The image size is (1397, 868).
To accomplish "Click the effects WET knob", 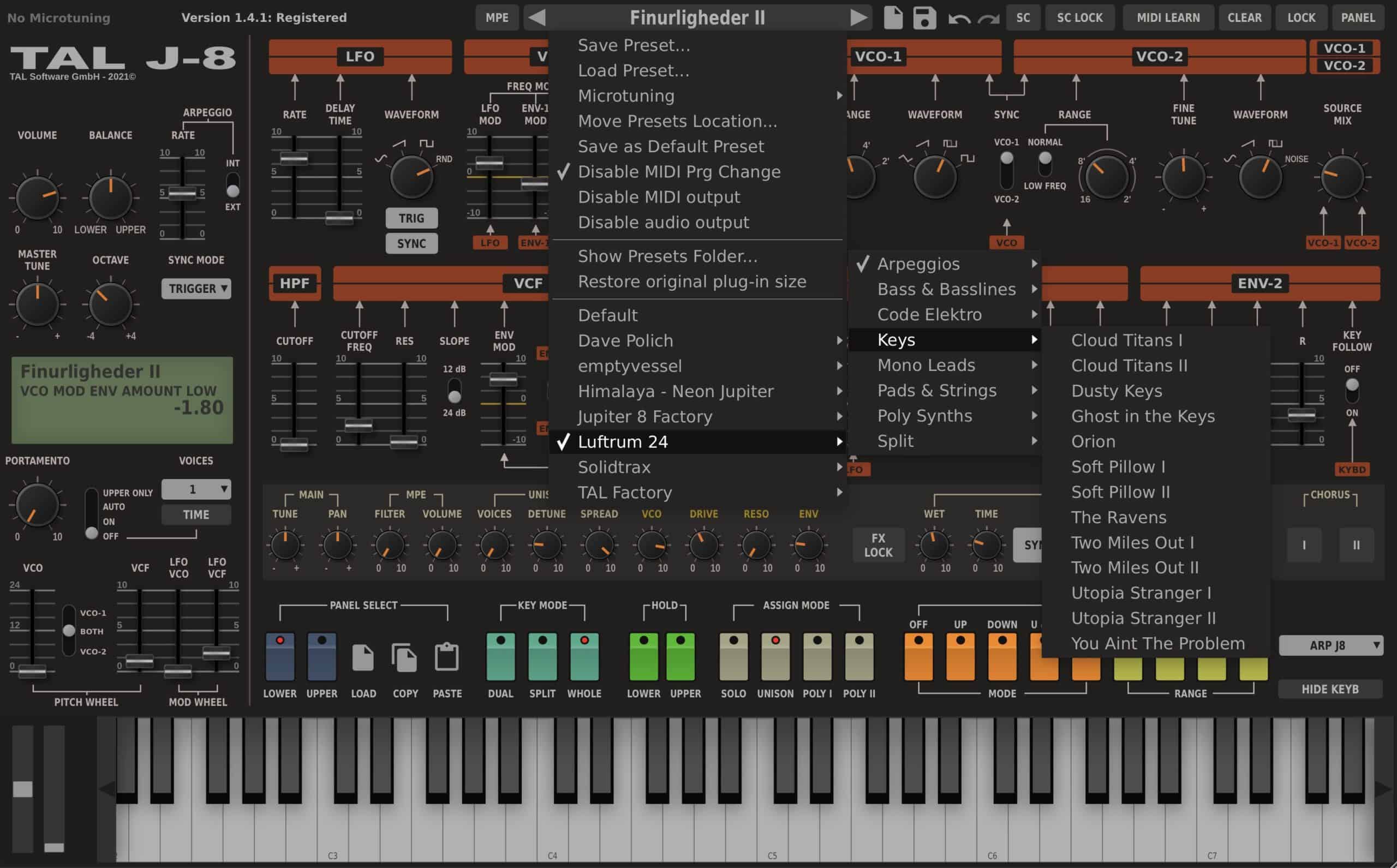I will click(934, 546).
